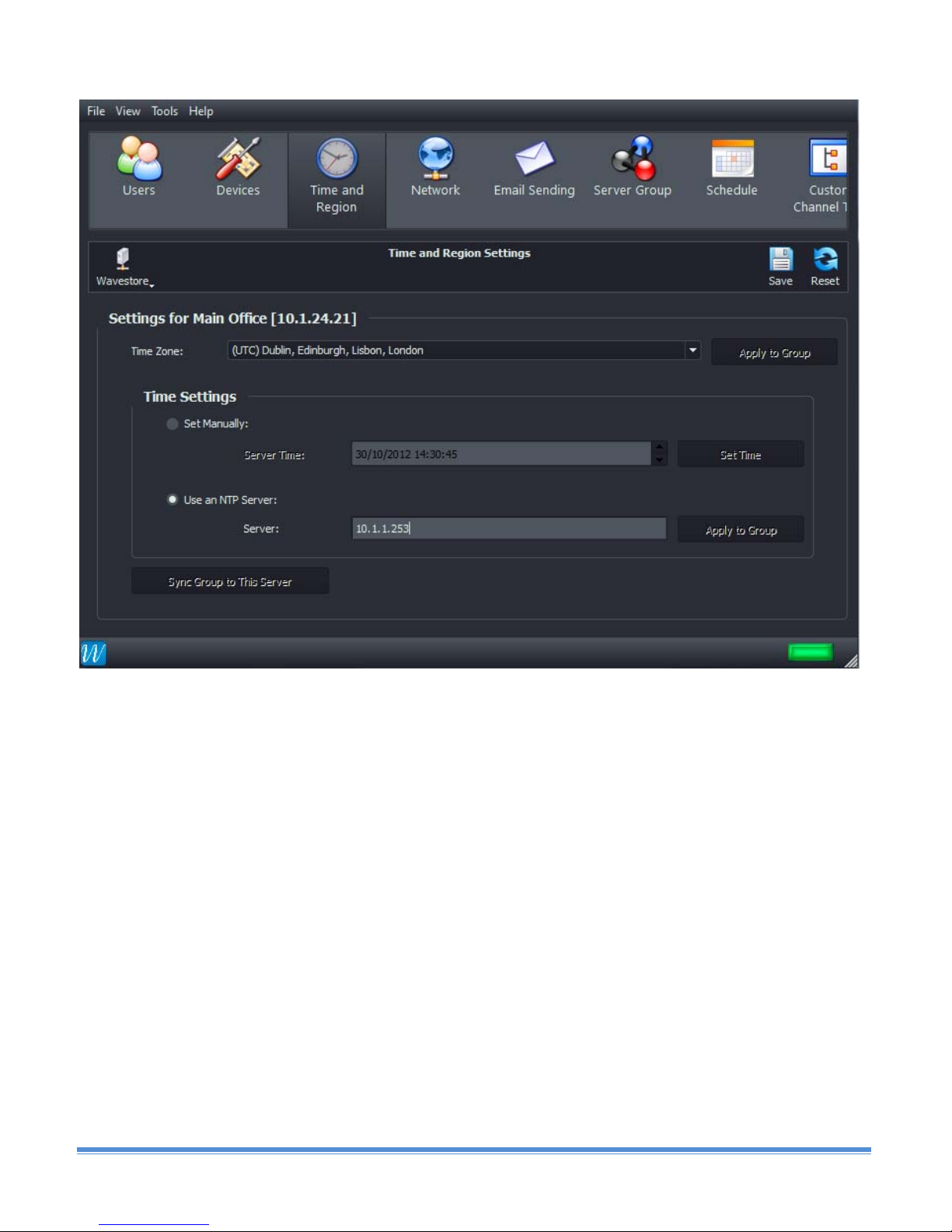
Task: Click 'Settings for Main Office [10.1.24.21]' heading
Action: point(232,319)
